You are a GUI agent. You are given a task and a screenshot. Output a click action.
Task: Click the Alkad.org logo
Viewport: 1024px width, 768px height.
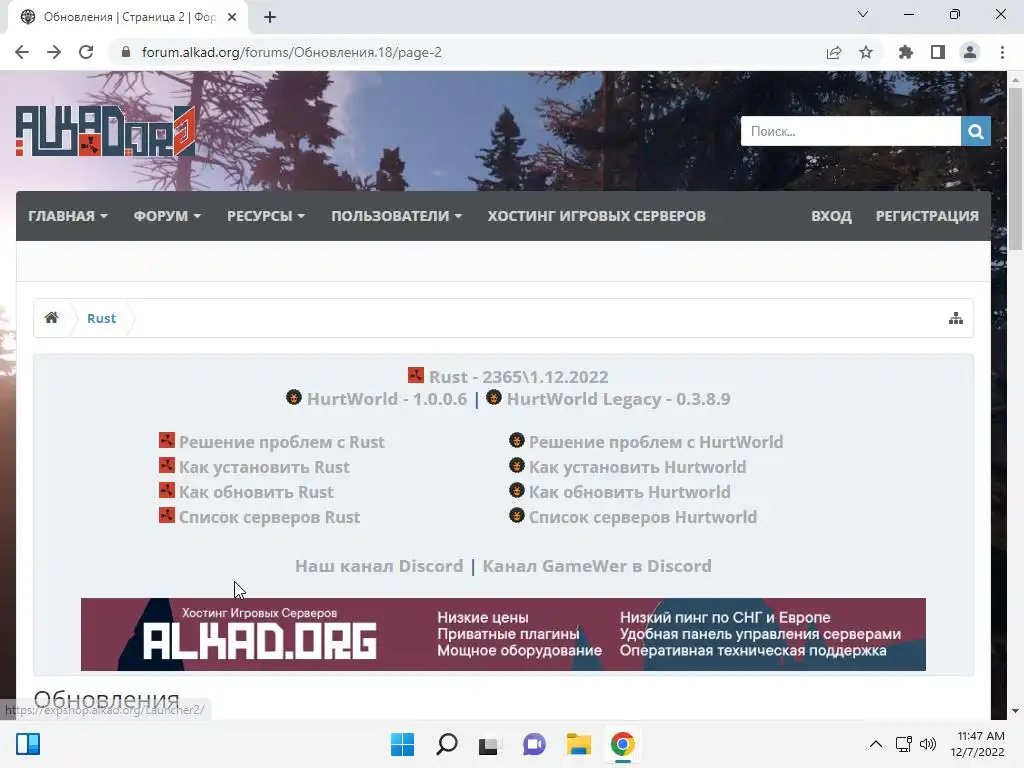coord(105,131)
